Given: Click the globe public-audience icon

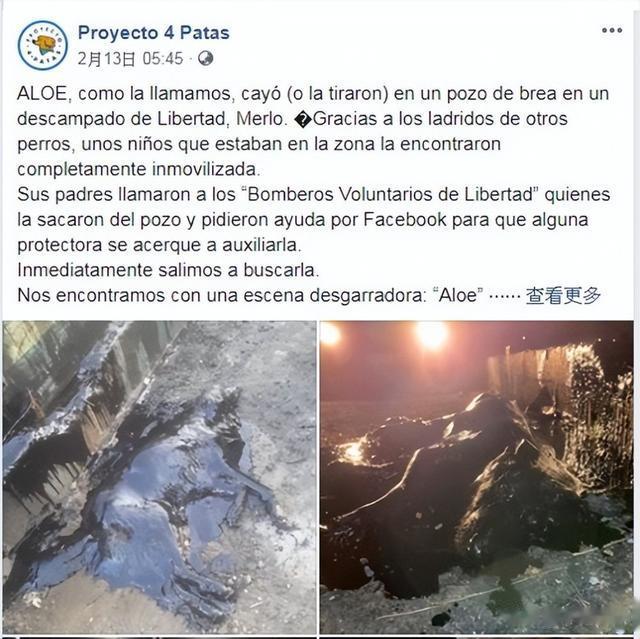Looking at the screenshot, I should 206,58.
